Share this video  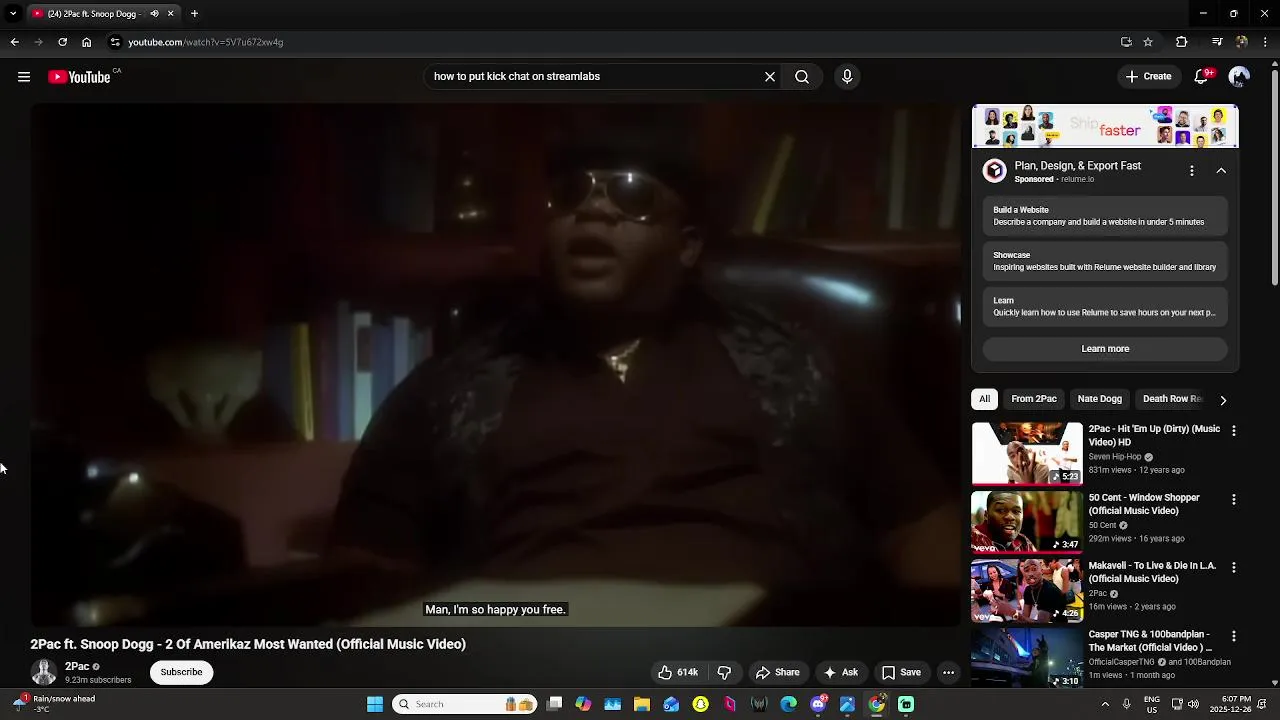[778, 672]
